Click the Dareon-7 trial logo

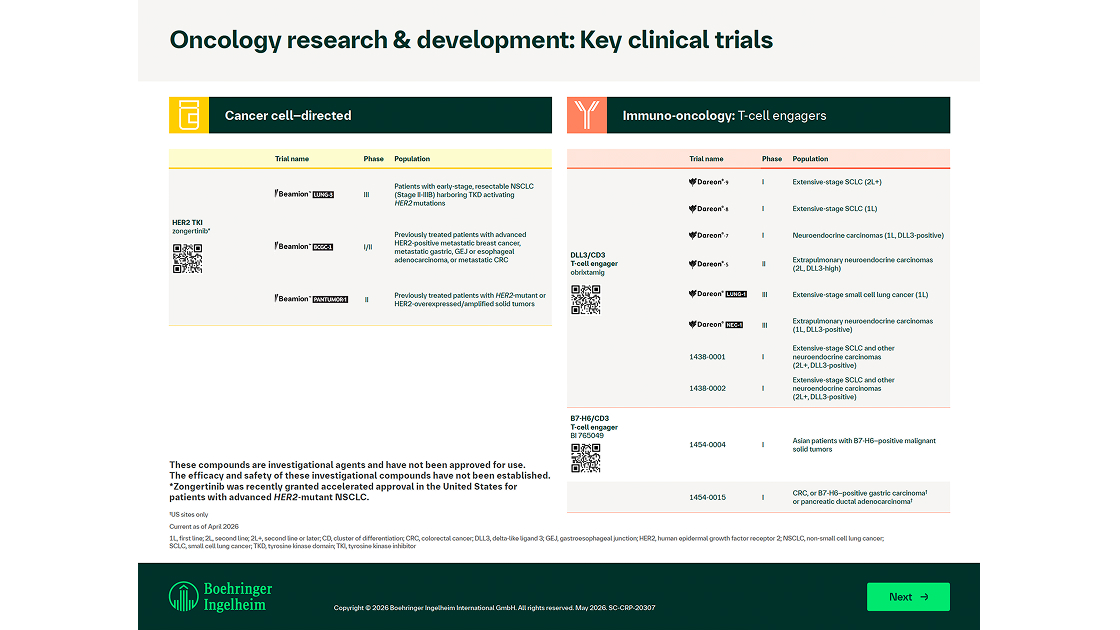[709, 235]
